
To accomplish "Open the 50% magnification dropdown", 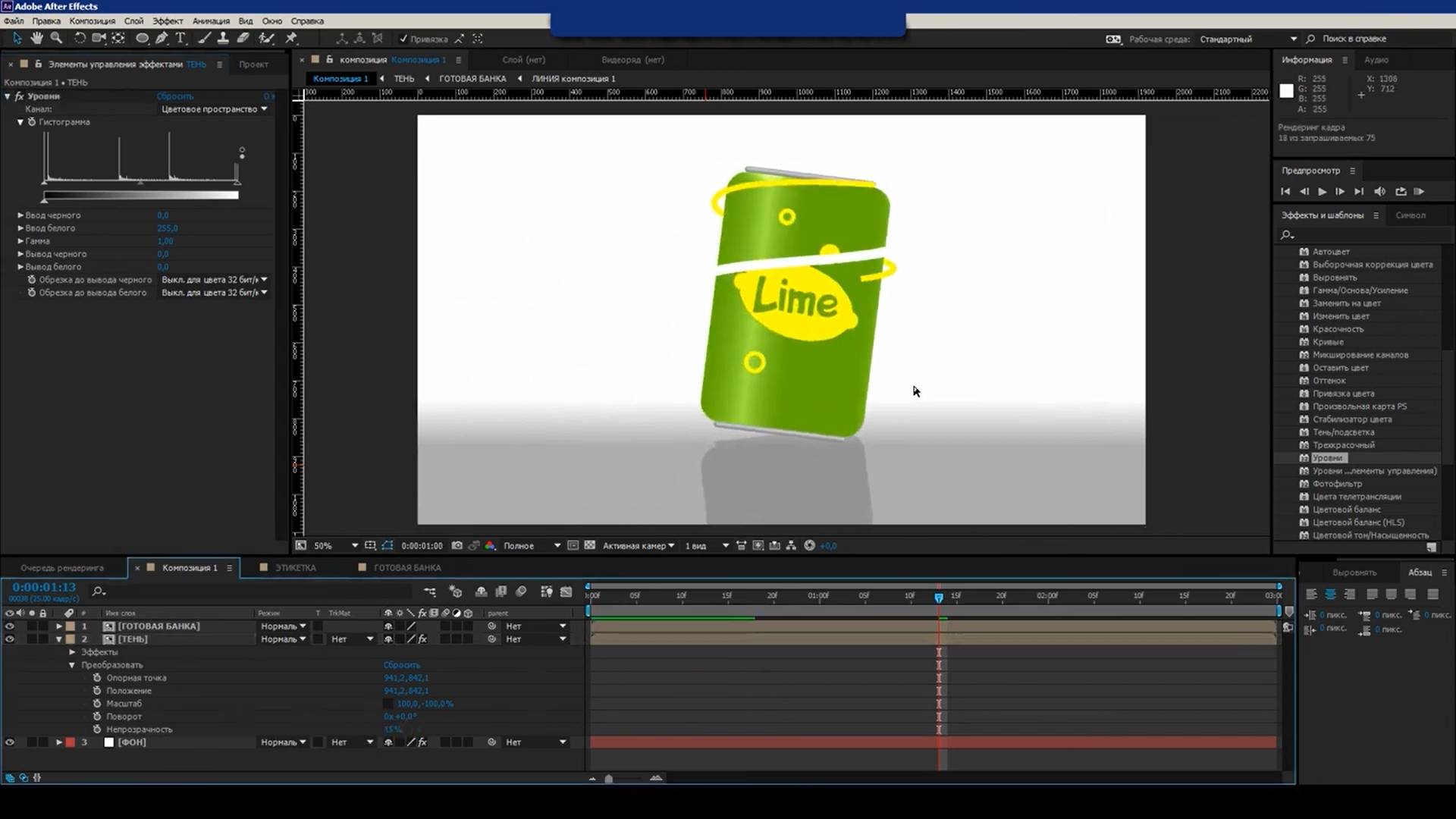I will tap(354, 546).
